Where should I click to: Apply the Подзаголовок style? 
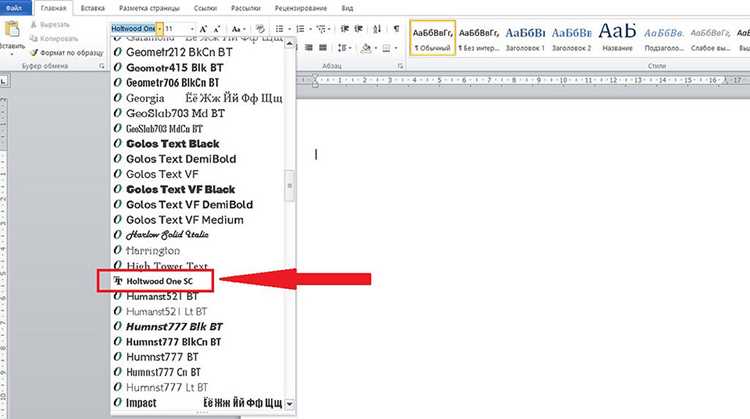tap(664, 38)
